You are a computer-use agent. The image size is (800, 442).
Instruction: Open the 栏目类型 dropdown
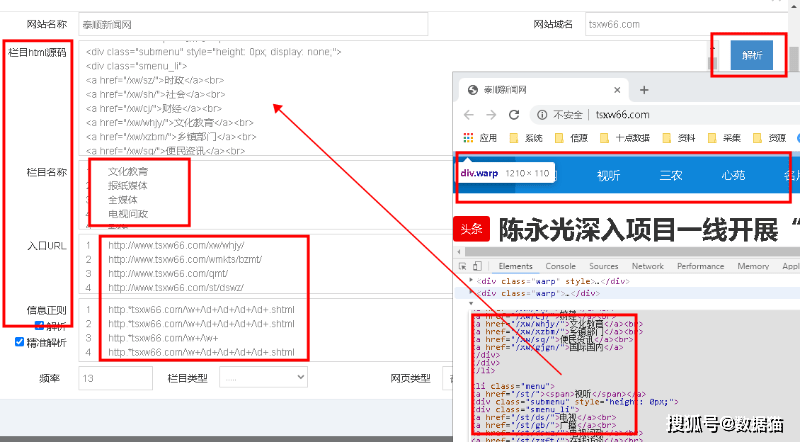[263, 378]
